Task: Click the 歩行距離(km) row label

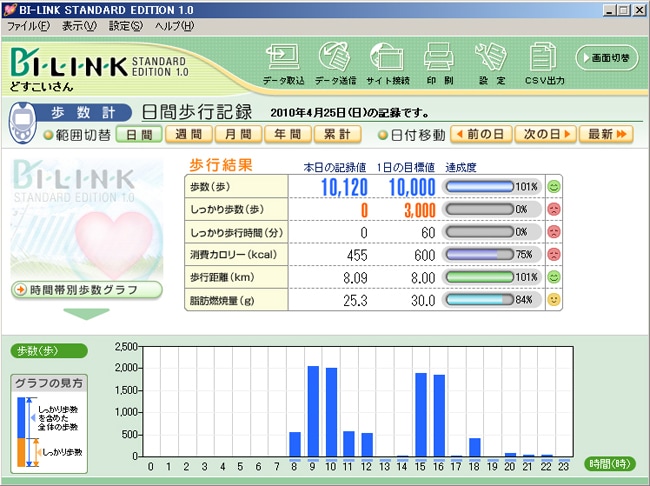Action: tap(222, 277)
